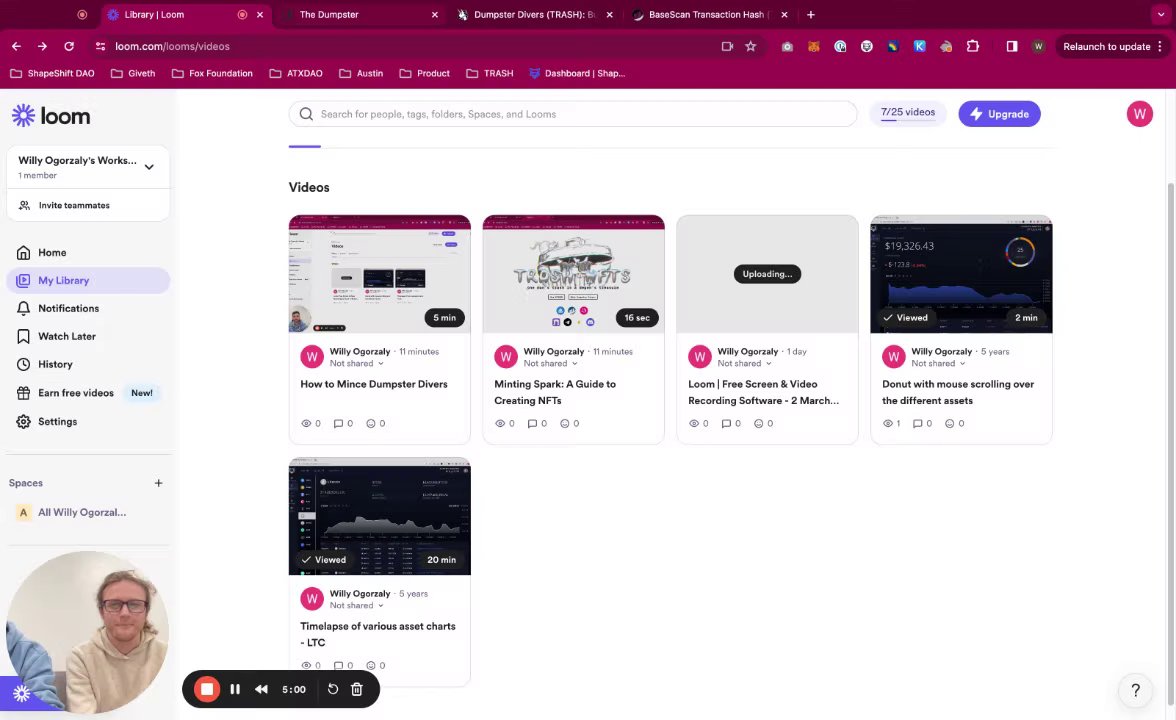Add a new Space with plus icon
The width and height of the screenshot is (1176, 720).
click(x=158, y=483)
